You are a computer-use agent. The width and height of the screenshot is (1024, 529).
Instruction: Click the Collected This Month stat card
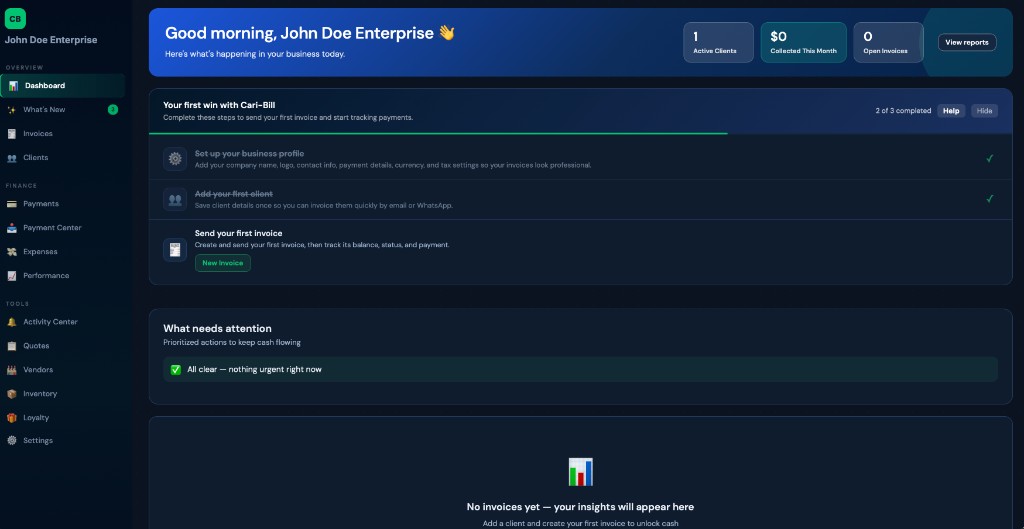coord(803,42)
